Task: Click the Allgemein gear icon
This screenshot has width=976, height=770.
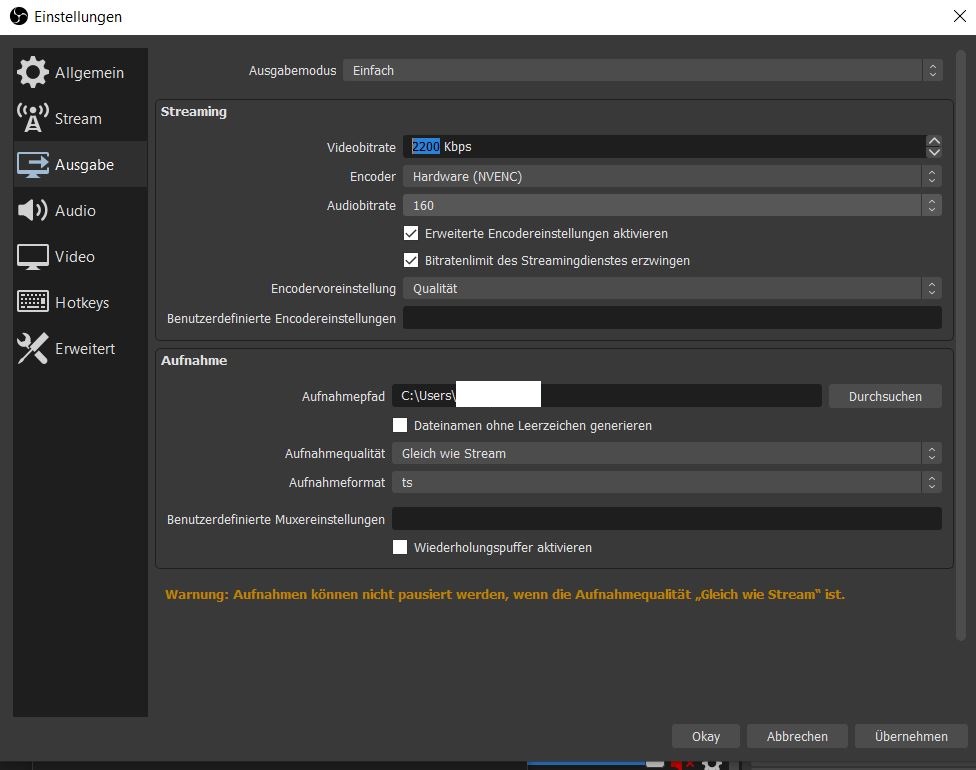Action: coord(33,72)
